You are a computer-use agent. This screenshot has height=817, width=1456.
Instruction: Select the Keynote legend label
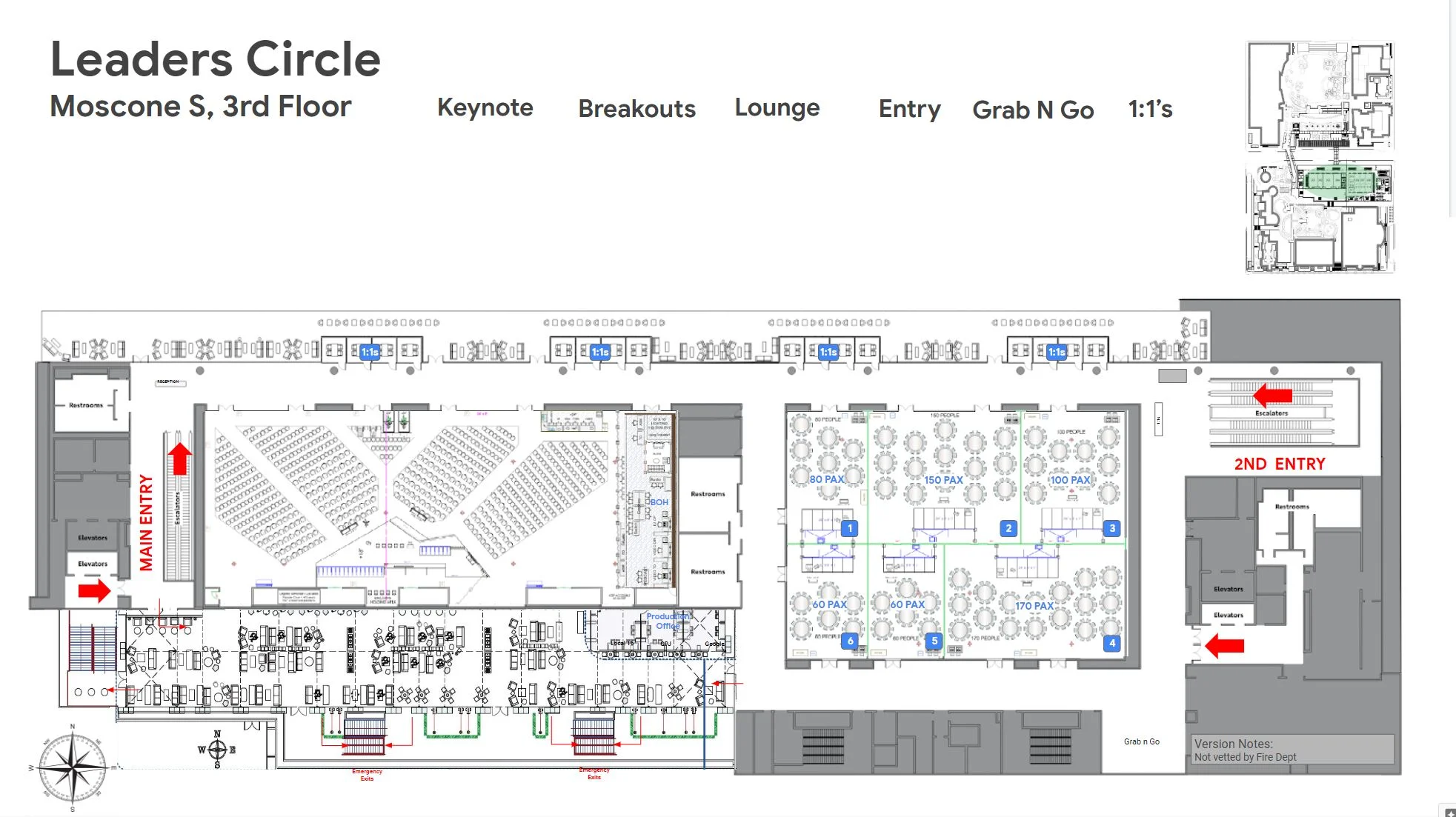(485, 107)
